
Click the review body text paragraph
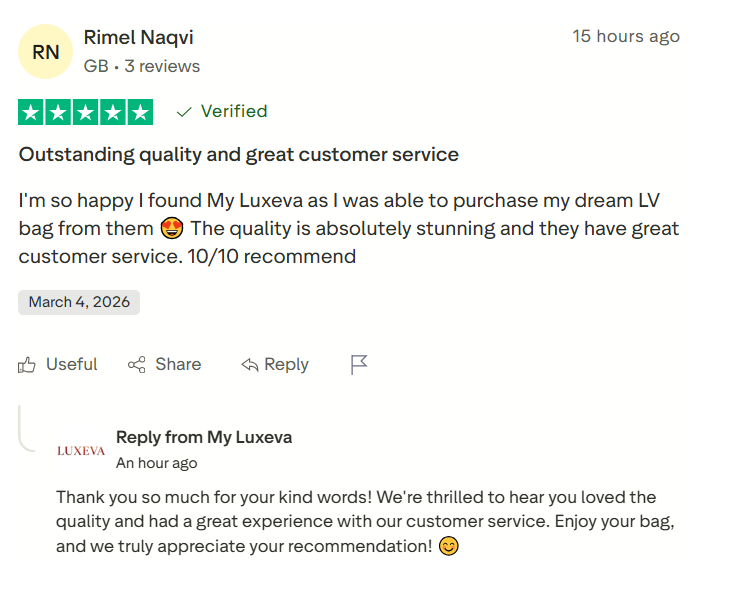pos(348,228)
